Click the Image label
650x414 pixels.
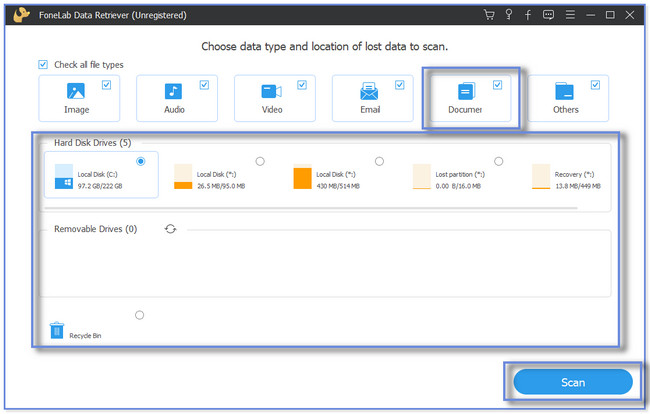(76, 110)
